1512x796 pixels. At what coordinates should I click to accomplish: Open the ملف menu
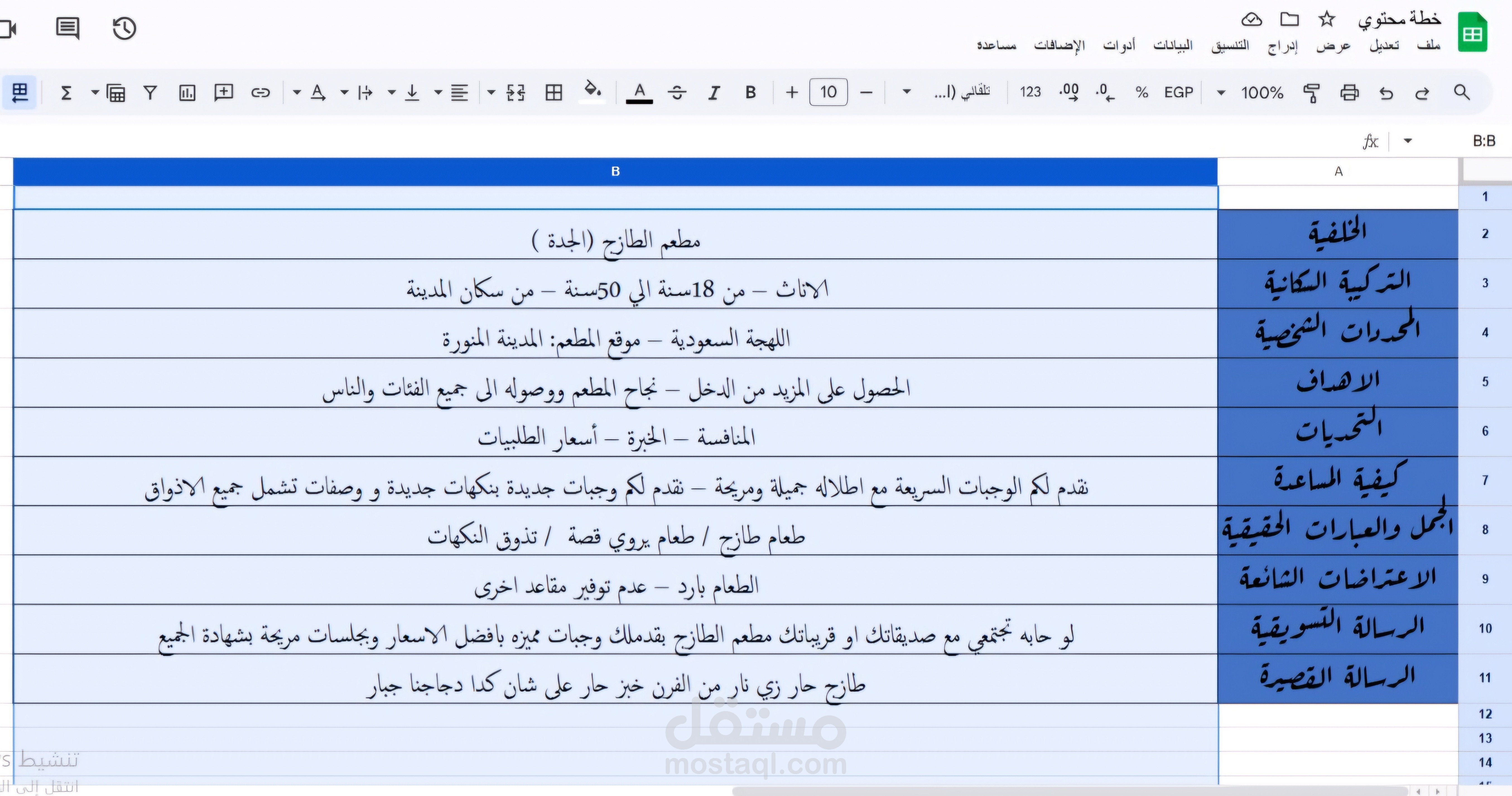tap(1428, 45)
